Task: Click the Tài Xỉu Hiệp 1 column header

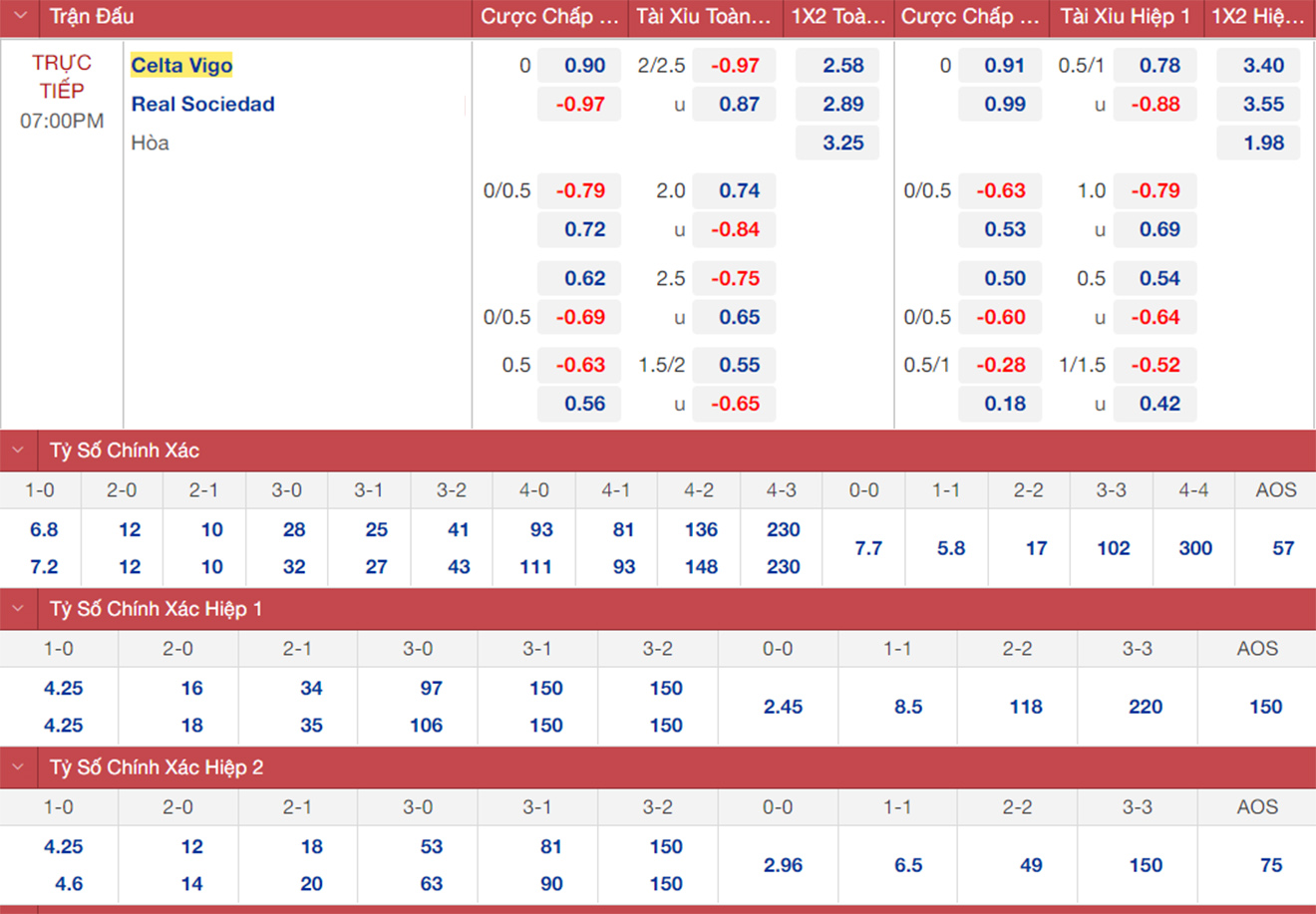Action: tap(1125, 17)
